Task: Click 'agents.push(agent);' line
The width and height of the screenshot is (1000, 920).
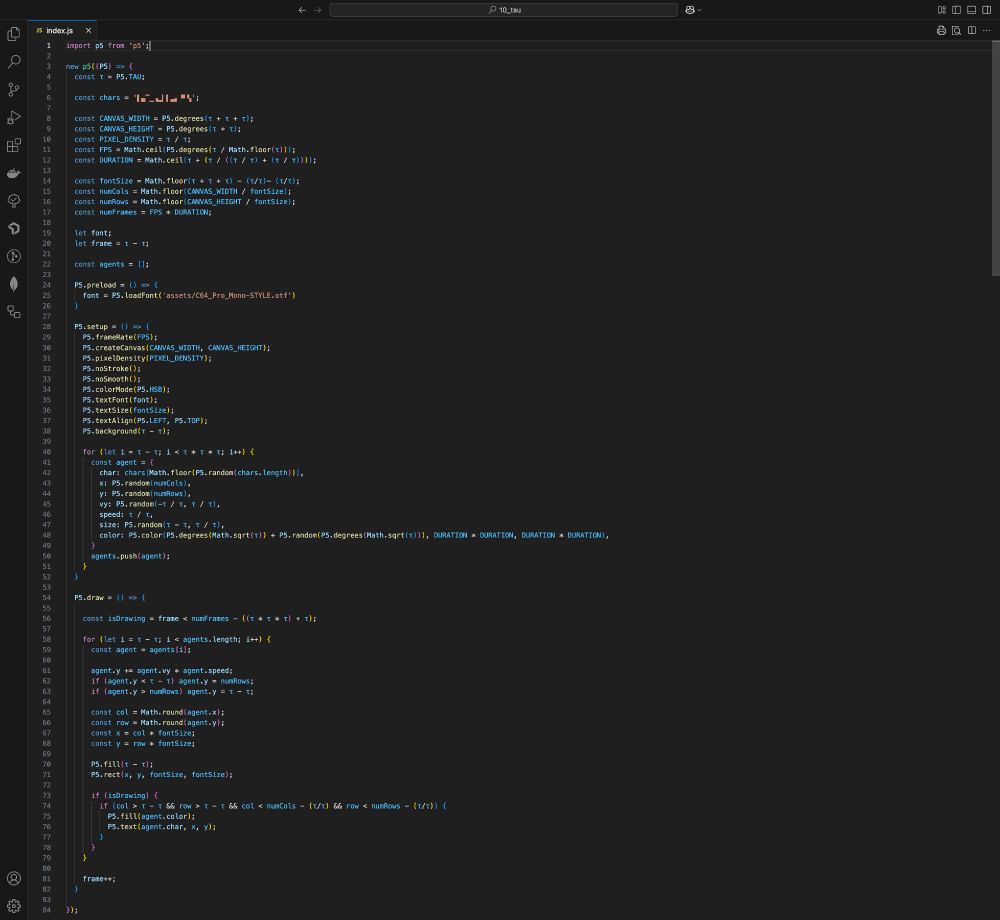Action: click(130, 556)
